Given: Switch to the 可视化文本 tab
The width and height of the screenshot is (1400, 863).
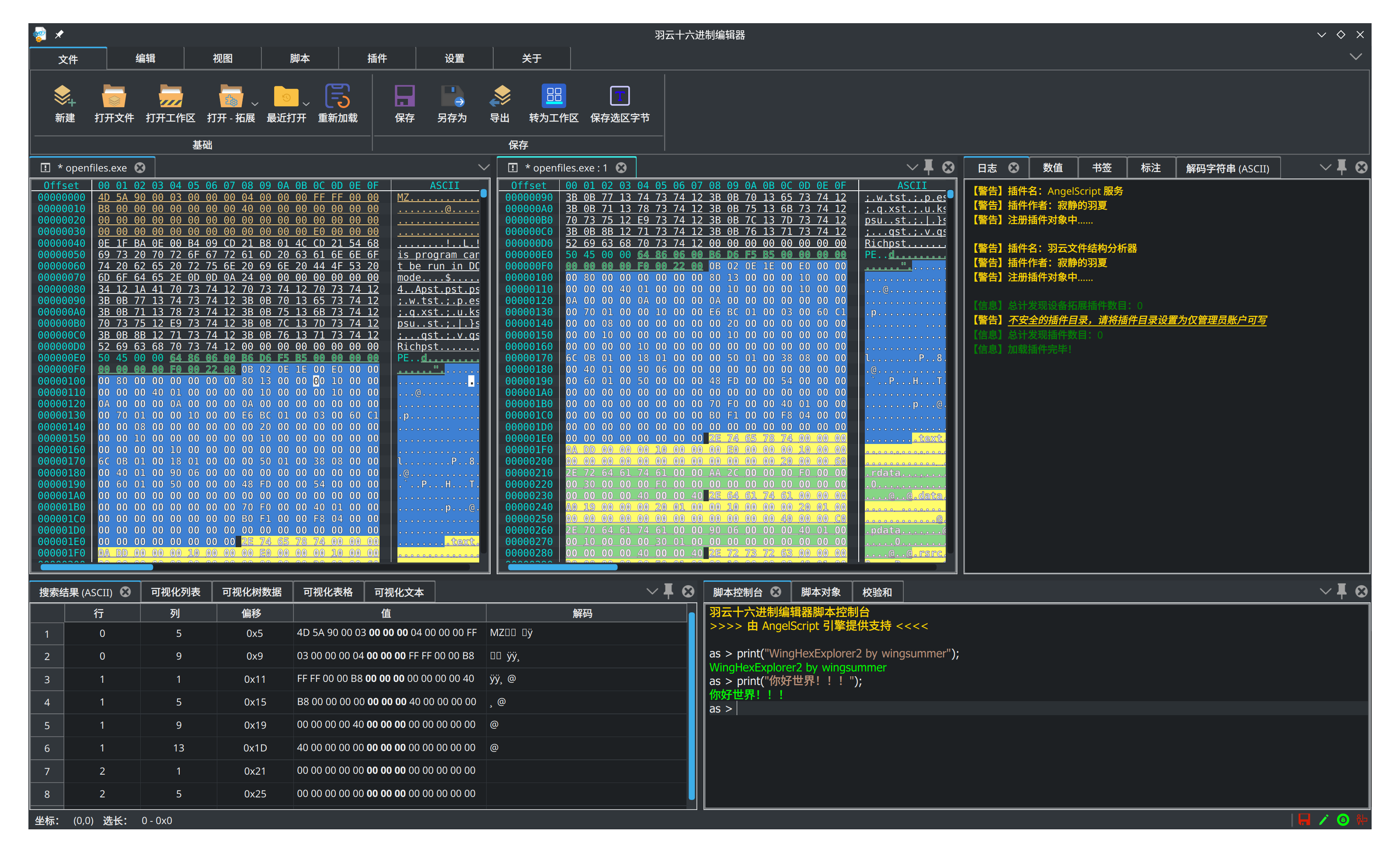Looking at the screenshot, I should (399, 592).
